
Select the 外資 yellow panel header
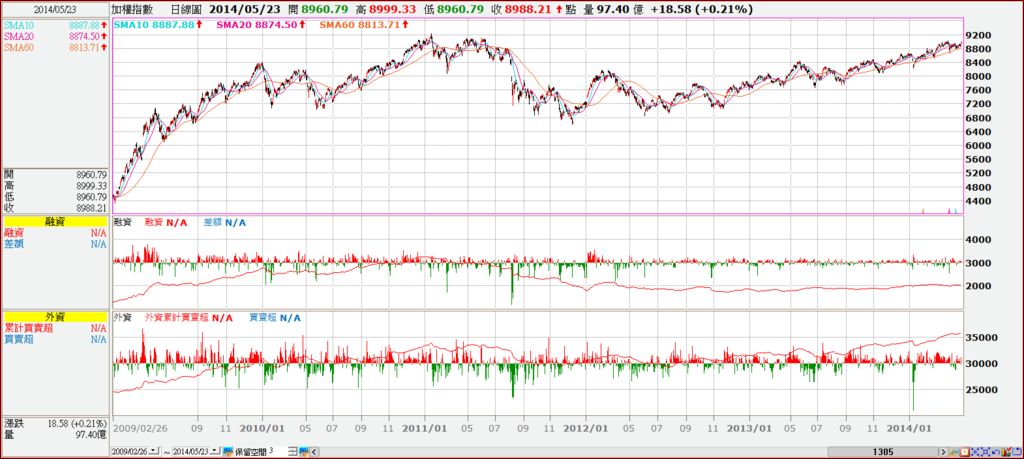[x=55, y=317]
